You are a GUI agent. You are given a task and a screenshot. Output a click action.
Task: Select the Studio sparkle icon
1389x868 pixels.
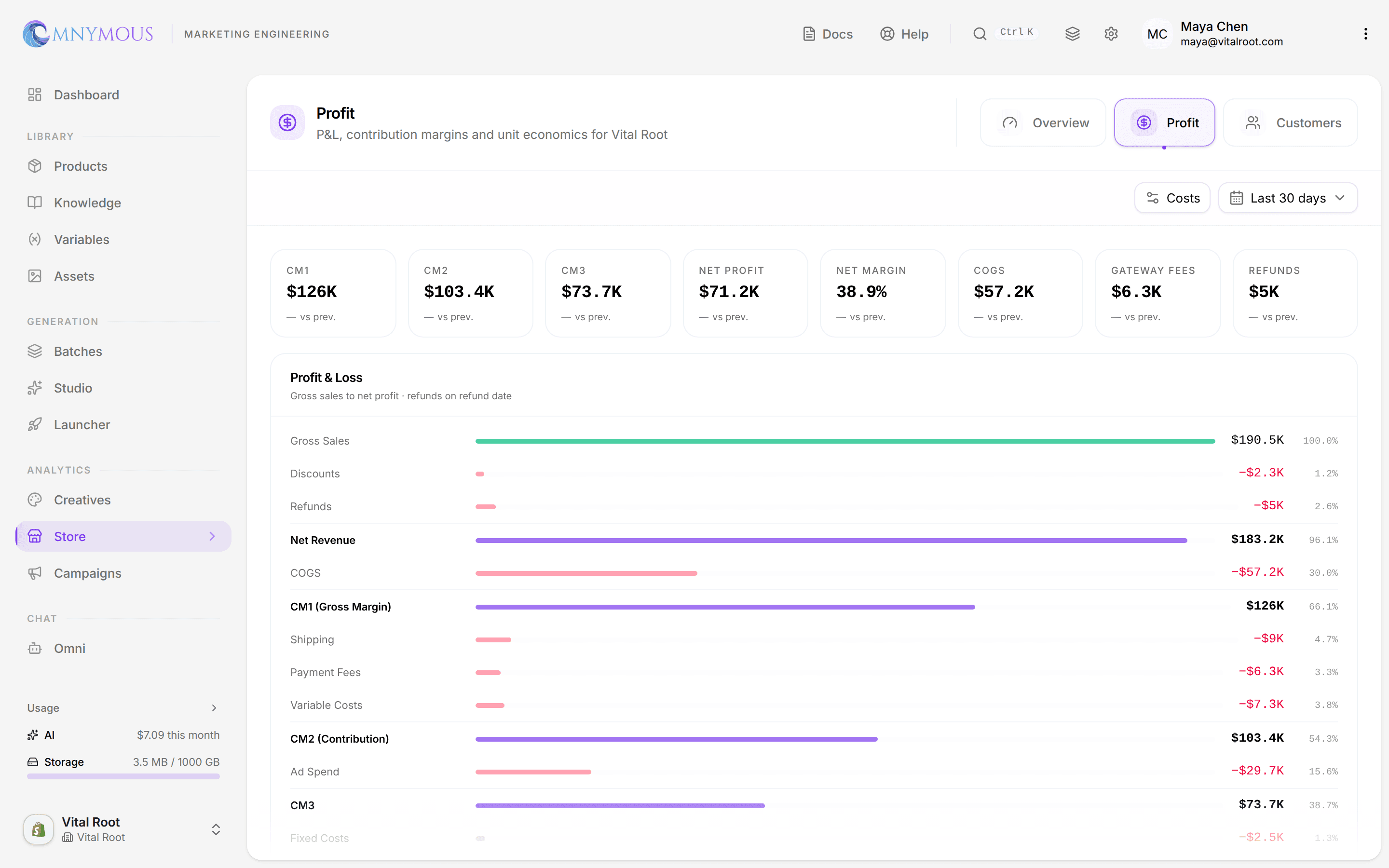pos(35,388)
